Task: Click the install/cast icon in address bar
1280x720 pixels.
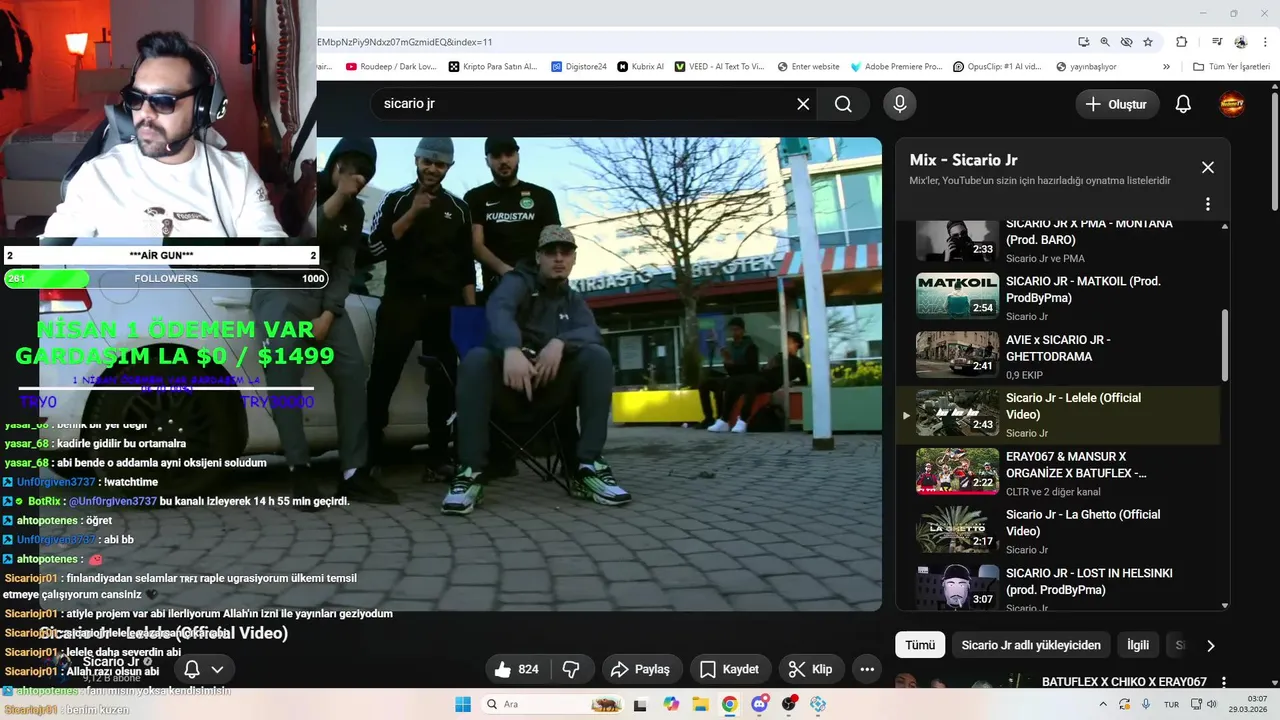Action: [x=1084, y=42]
